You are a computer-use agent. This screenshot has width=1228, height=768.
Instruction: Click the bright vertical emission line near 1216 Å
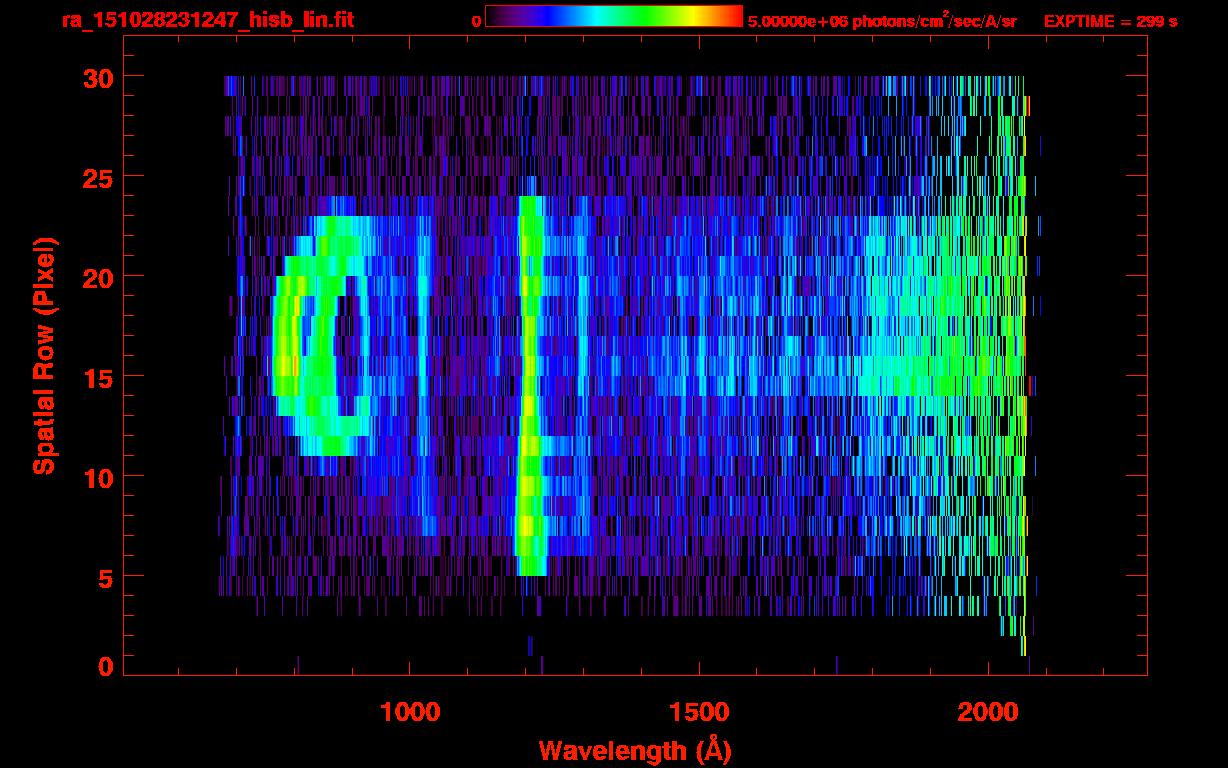[530, 385]
